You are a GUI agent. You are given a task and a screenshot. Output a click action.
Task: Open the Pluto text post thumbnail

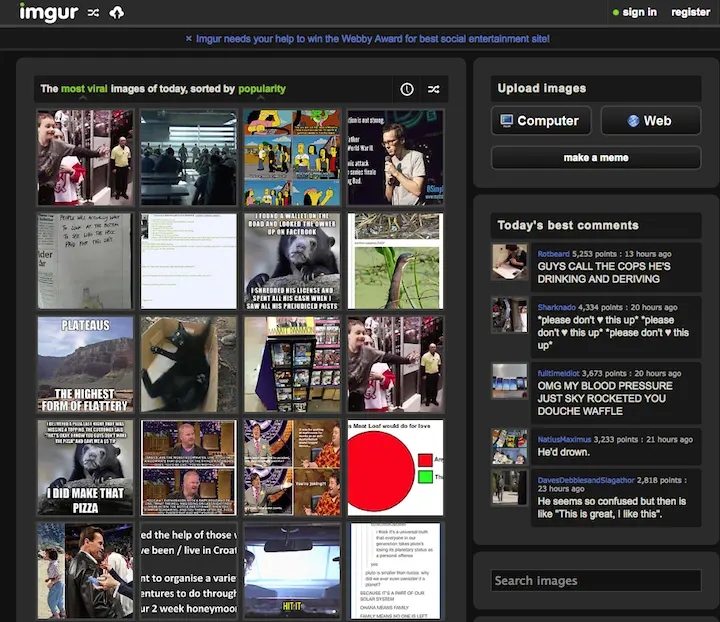[x=395, y=571]
